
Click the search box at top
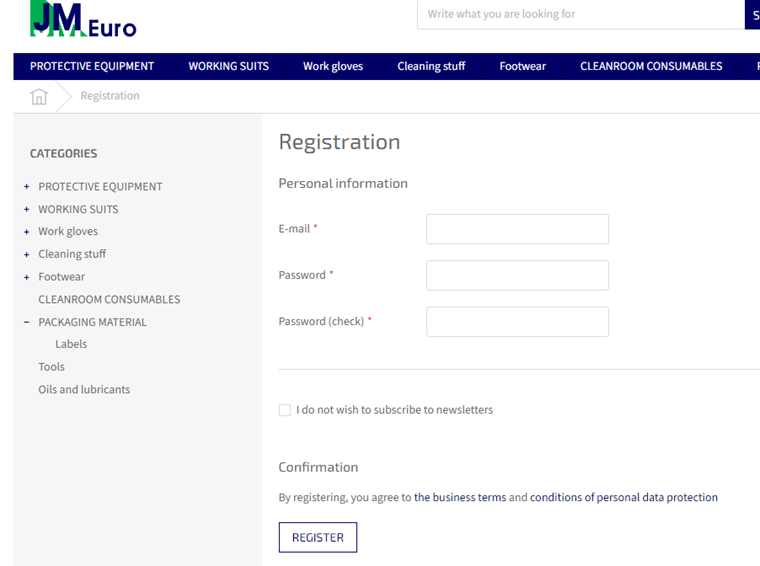(x=581, y=15)
